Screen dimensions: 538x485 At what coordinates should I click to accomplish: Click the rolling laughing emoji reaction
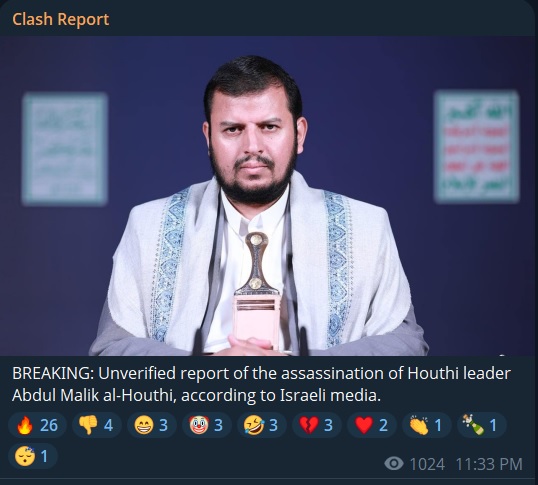[x=262, y=425]
